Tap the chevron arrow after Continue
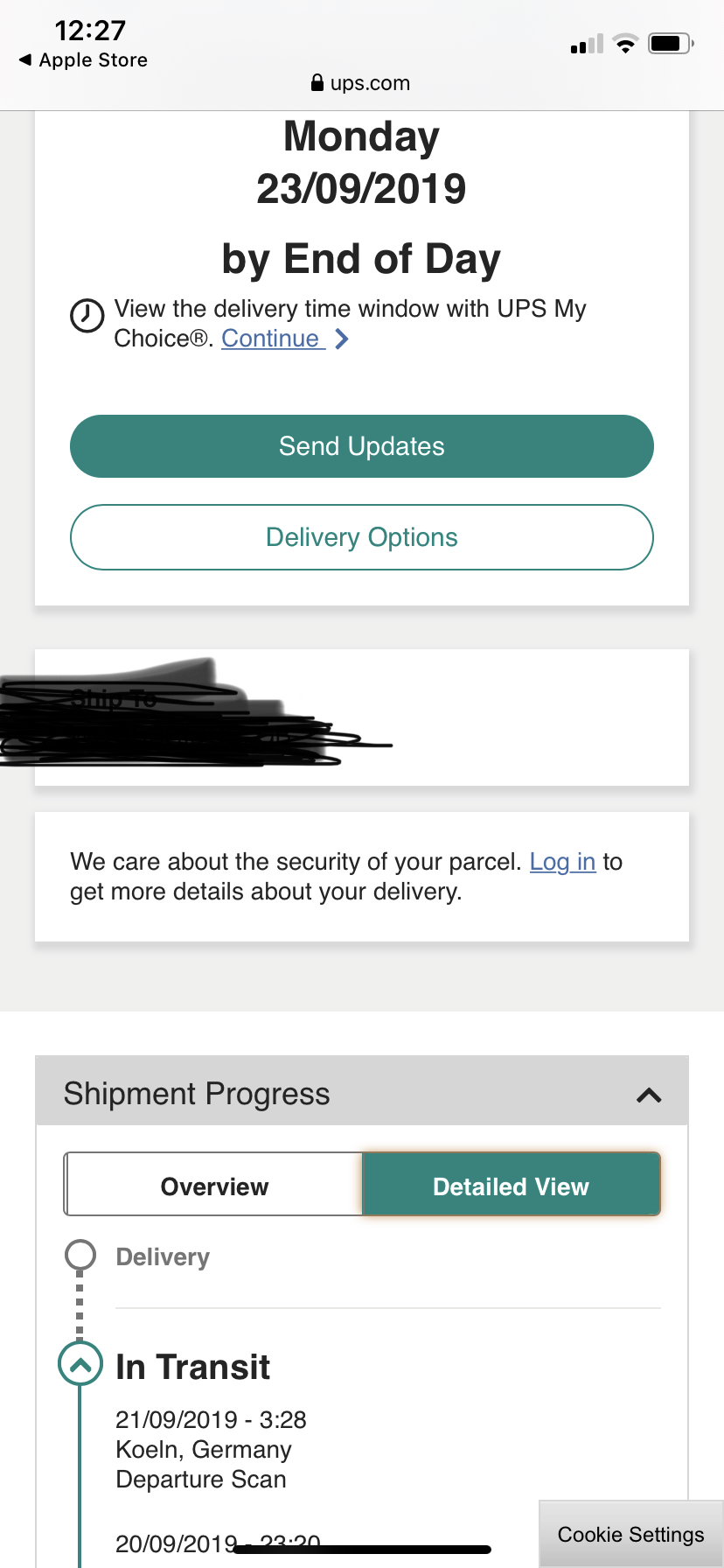The image size is (724, 1568). click(x=342, y=339)
